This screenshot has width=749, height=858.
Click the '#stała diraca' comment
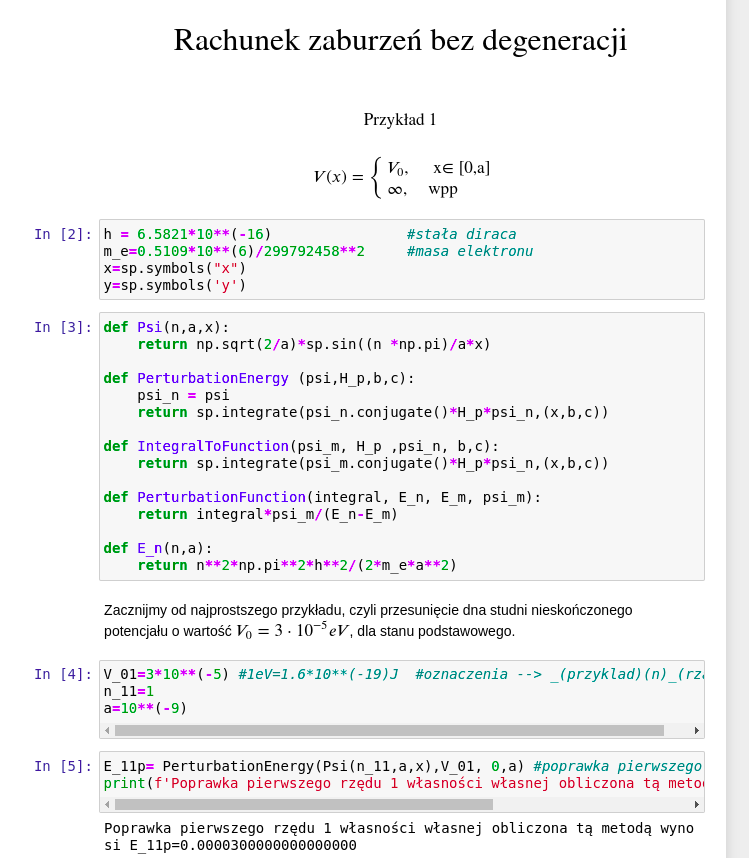(461, 234)
